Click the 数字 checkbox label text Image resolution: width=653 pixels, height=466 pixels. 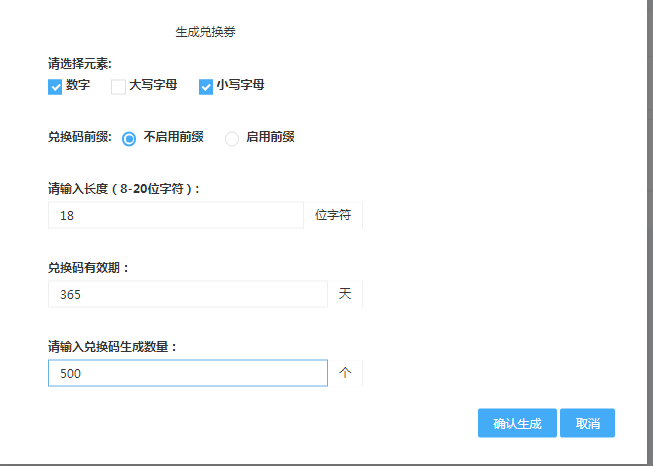(x=78, y=85)
